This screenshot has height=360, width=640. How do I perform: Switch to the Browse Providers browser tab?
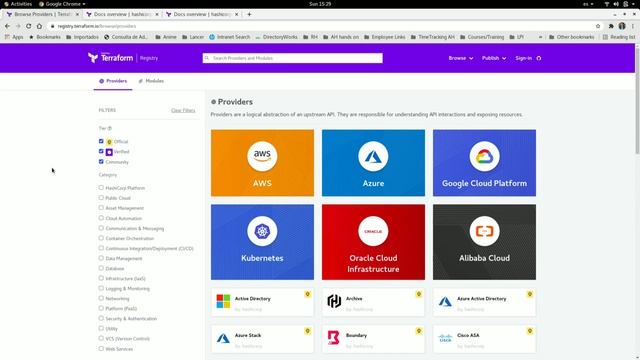coord(42,14)
